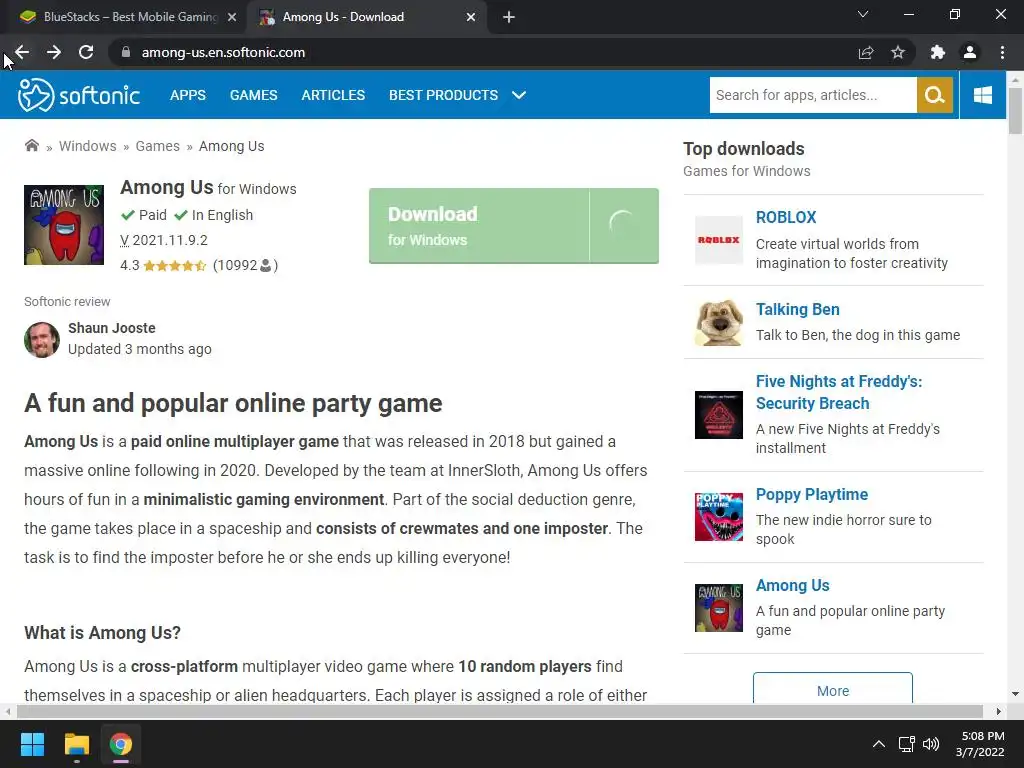Click Shaun Jooste's author avatar
The width and height of the screenshot is (1024, 768).
(42, 340)
